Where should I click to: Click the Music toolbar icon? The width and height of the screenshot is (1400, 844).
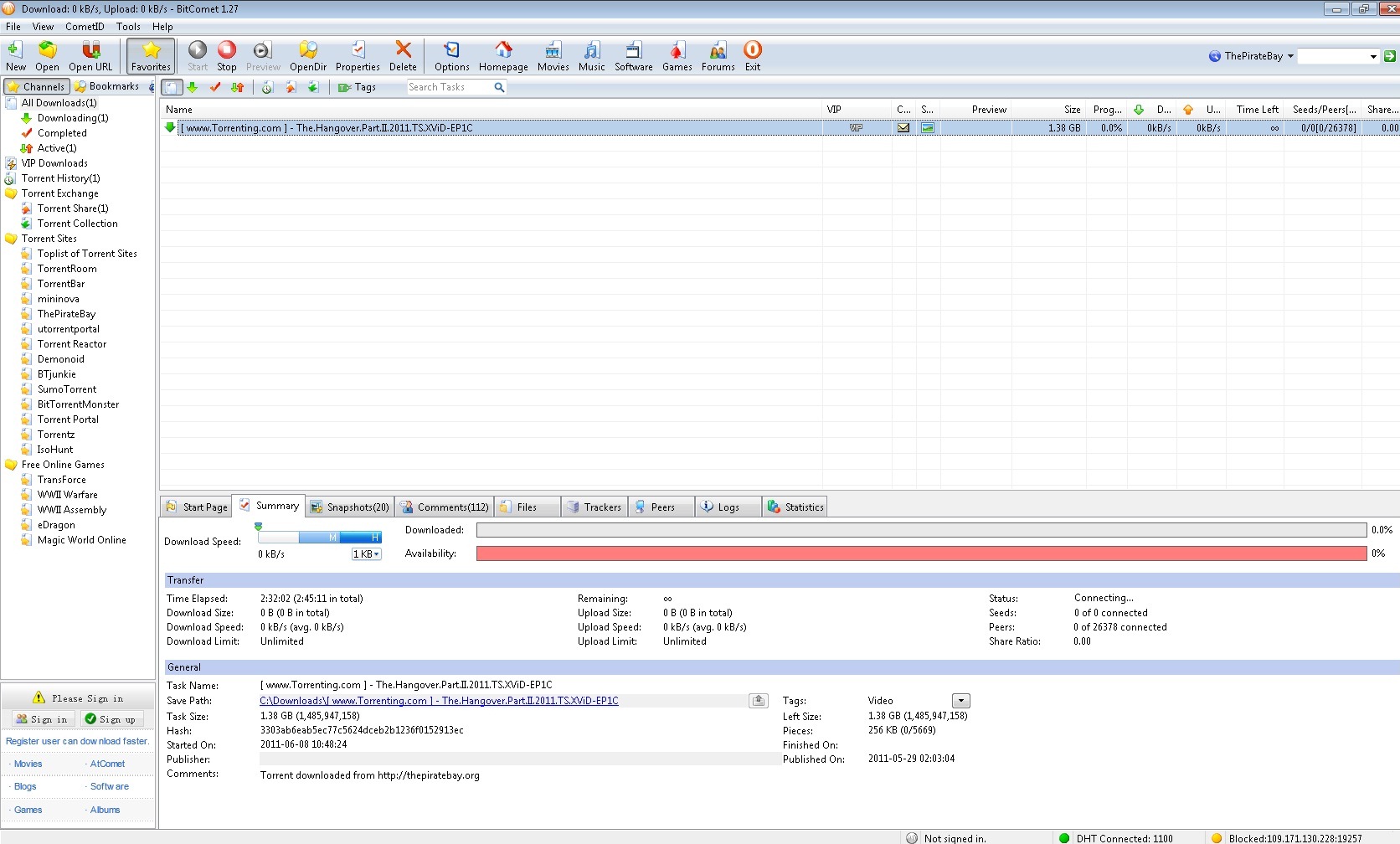point(591,56)
